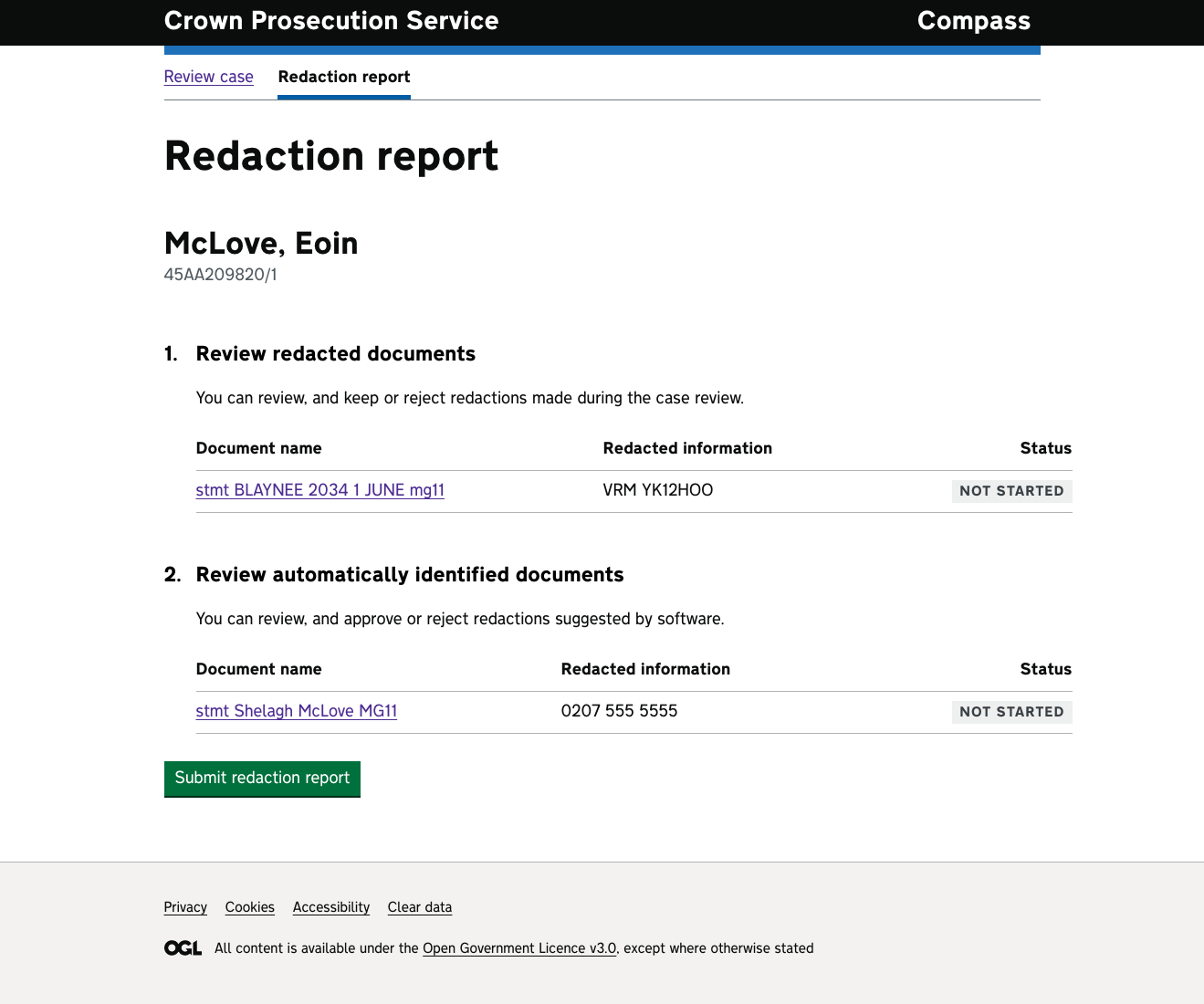Select the Redaction report tab

[x=344, y=77]
